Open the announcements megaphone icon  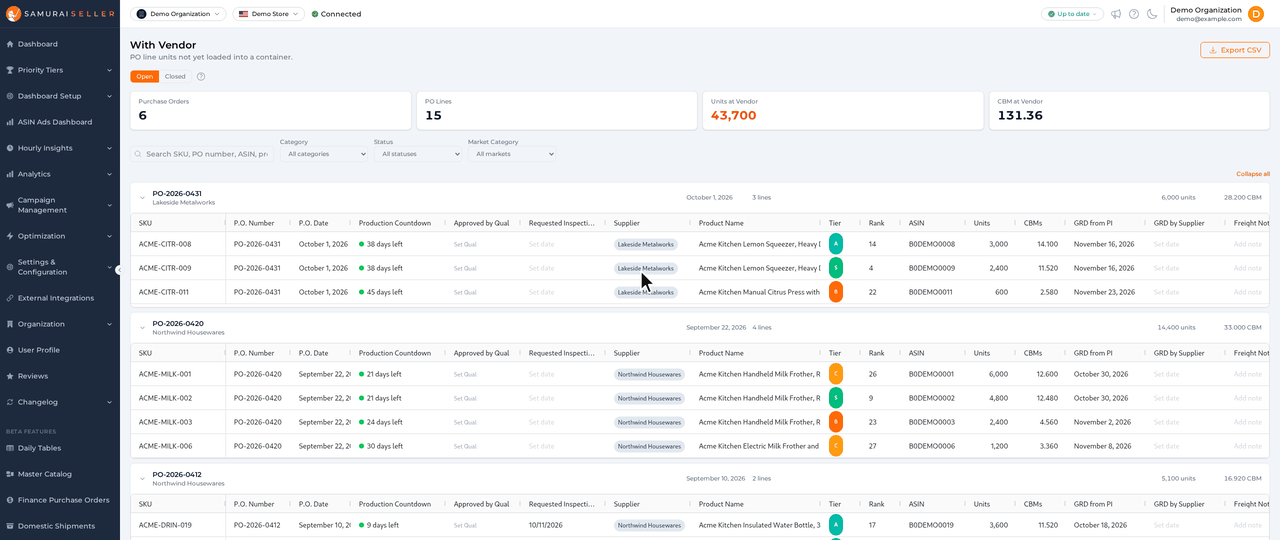pyautogui.click(x=1116, y=14)
